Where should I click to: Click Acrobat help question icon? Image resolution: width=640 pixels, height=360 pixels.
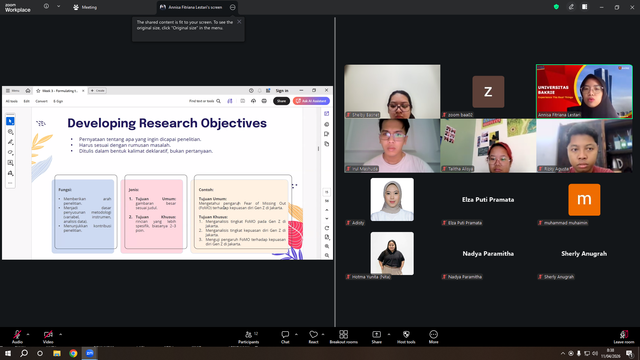[x=251, y=91]
